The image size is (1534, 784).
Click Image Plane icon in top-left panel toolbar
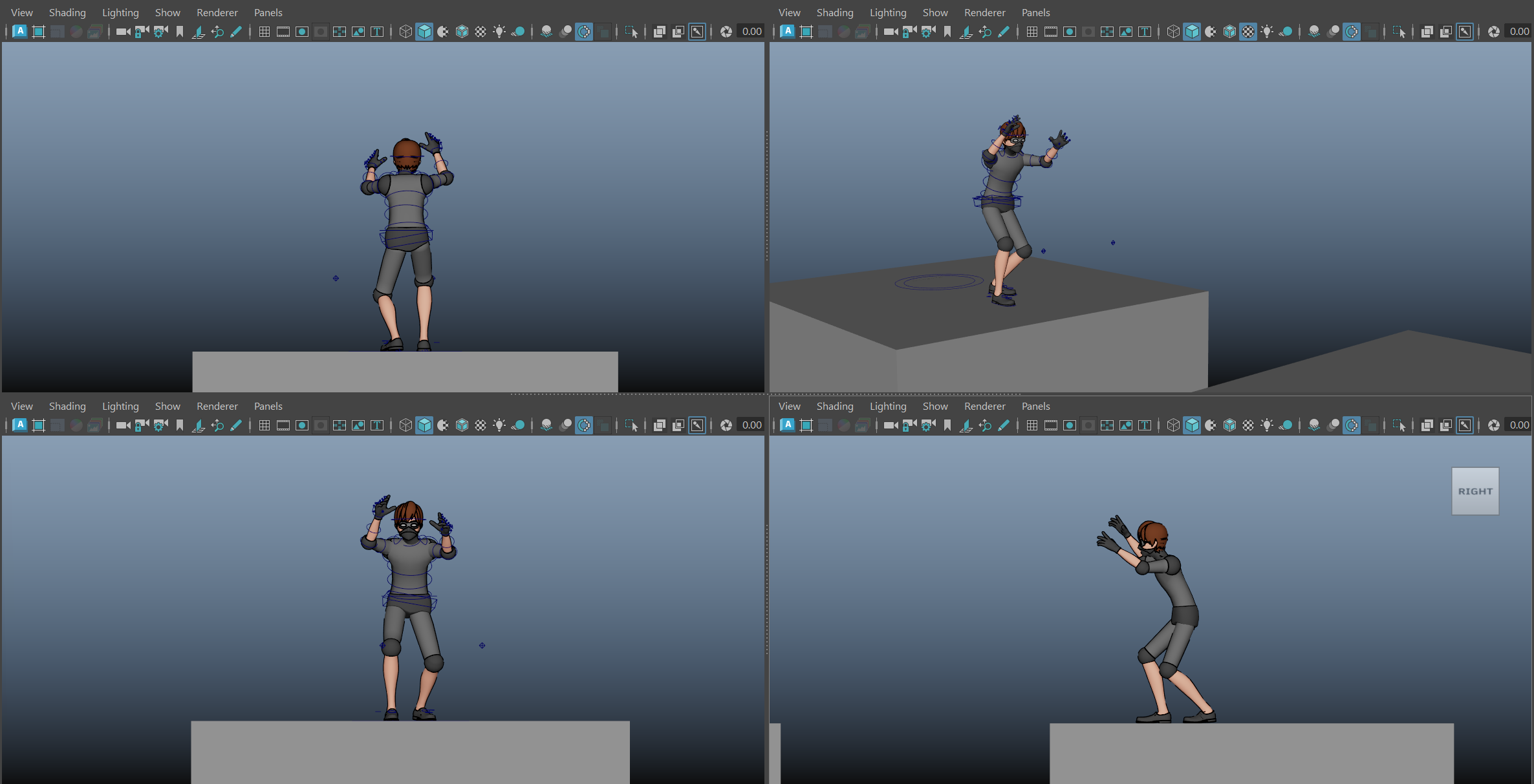point(198,32)
